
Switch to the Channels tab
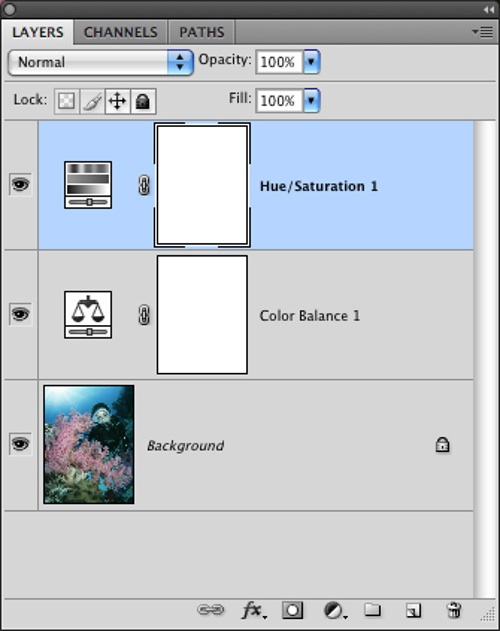point(120,32)
